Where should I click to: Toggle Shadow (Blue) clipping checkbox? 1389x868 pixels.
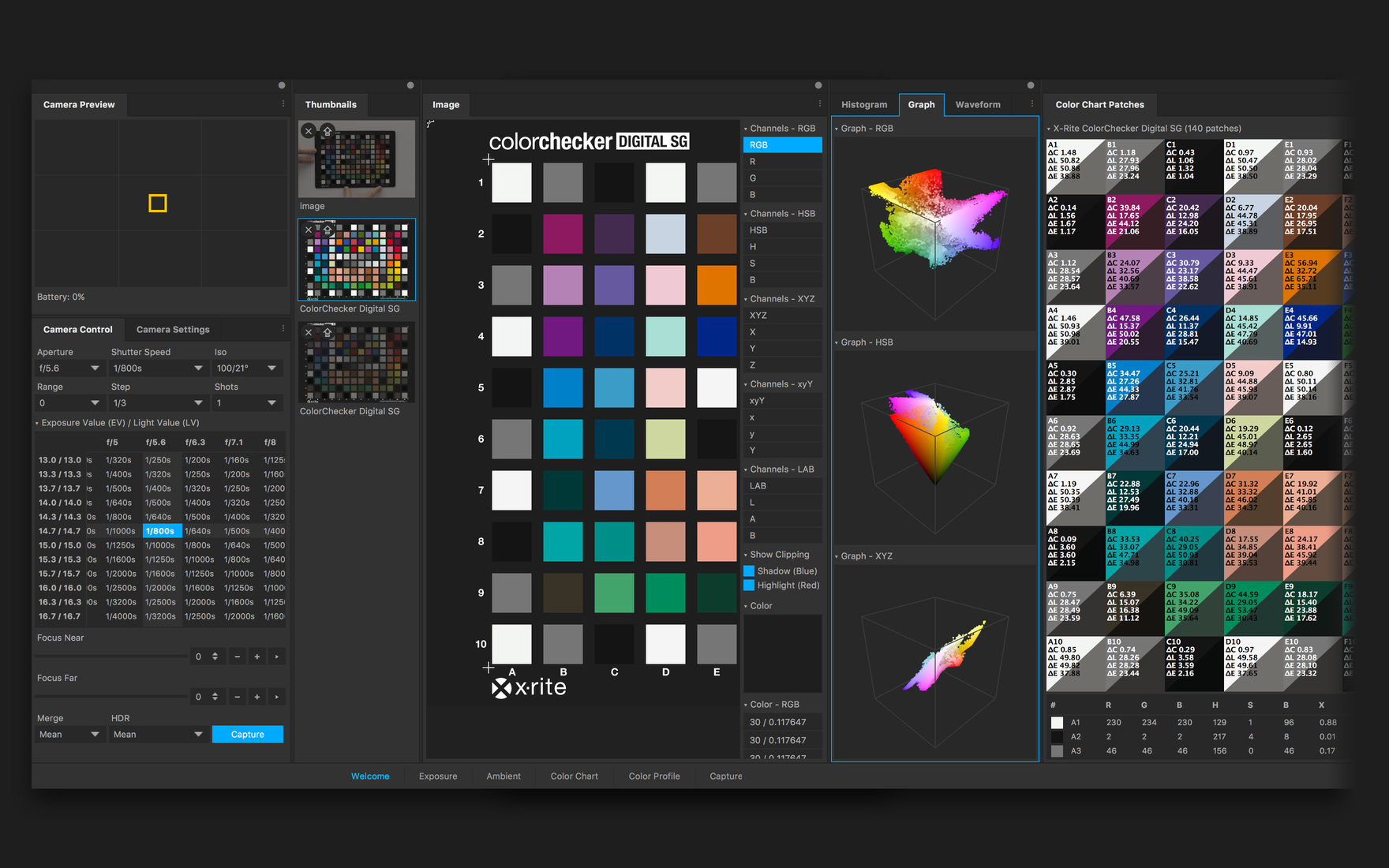pos(749,571)
